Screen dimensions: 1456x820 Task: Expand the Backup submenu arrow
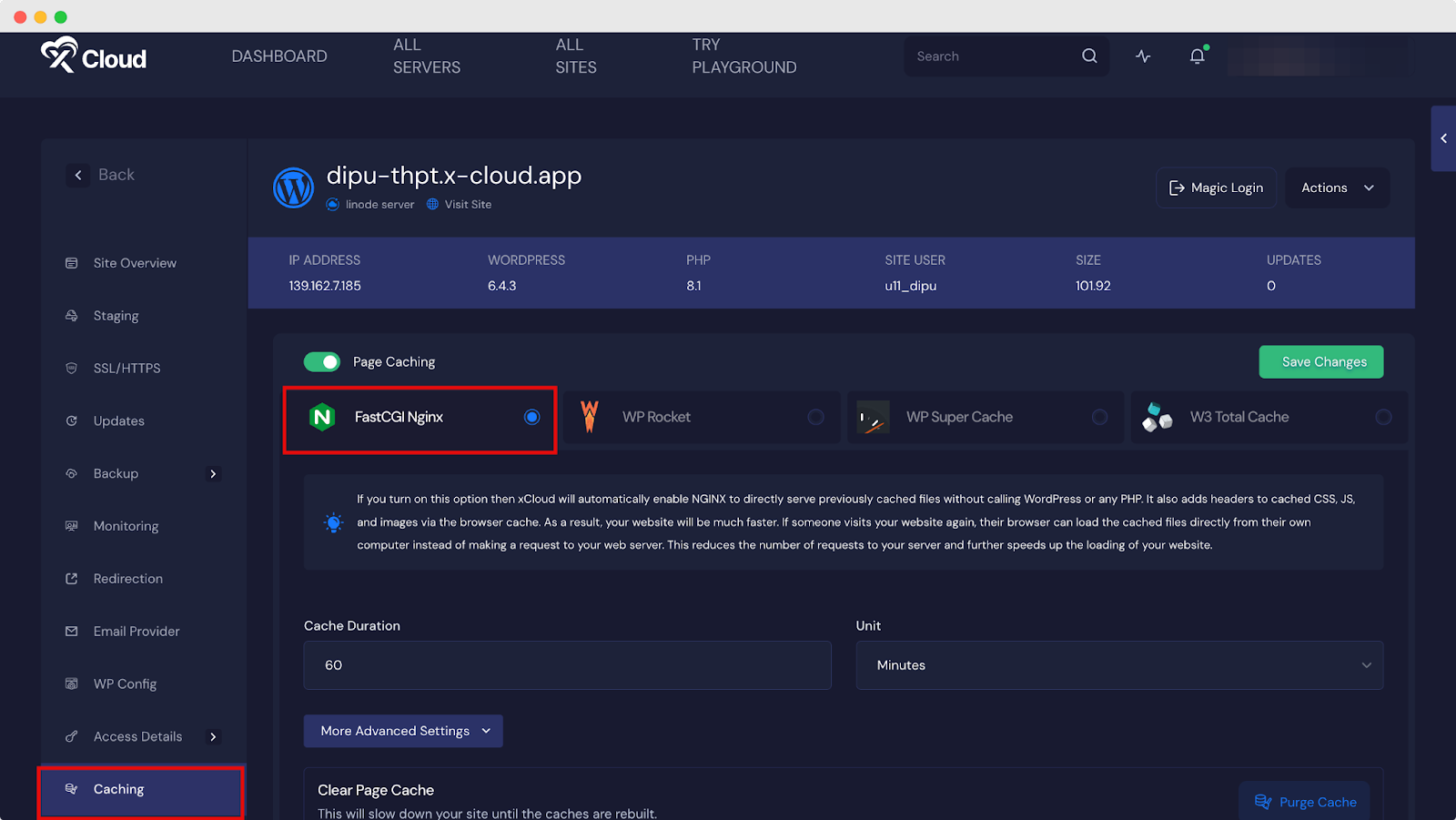[x=213, y=474]
